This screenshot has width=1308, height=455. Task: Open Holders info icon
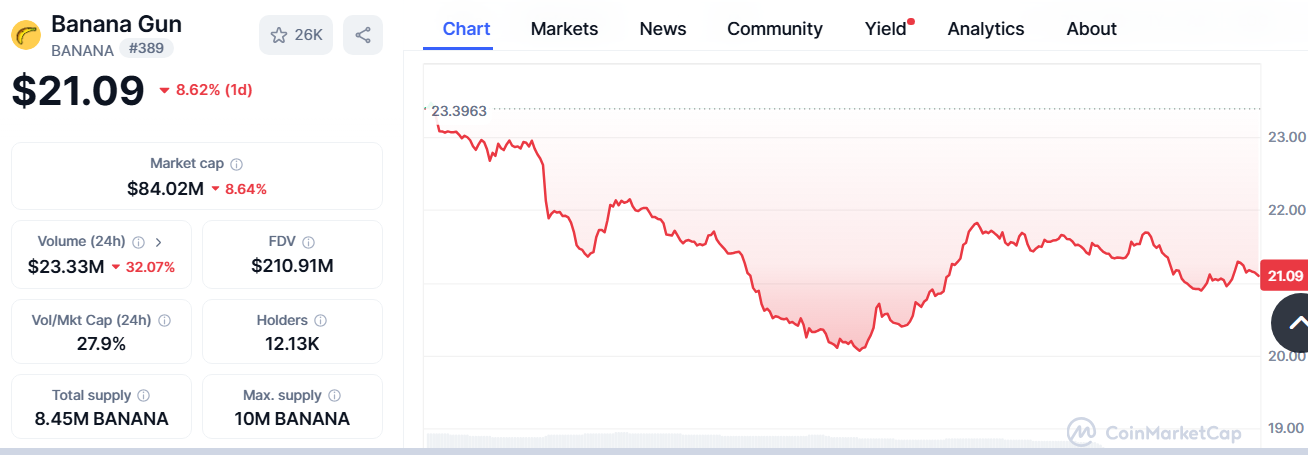pyautogui.click(x=320, y=321)
